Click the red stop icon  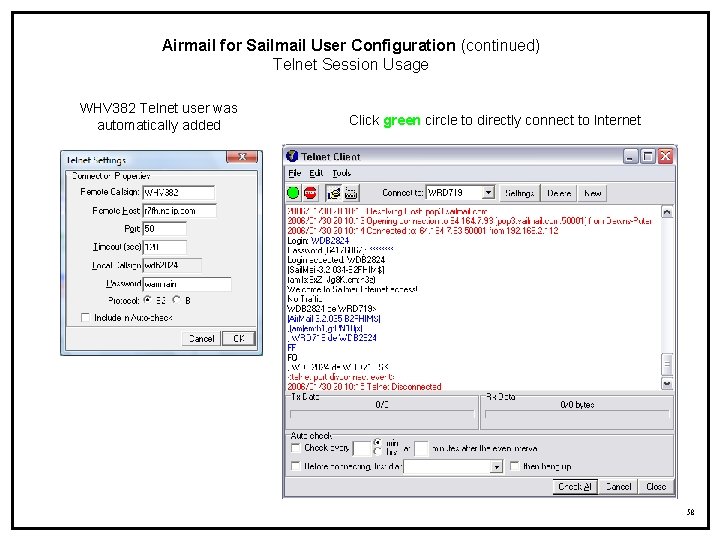pos(310,193)
